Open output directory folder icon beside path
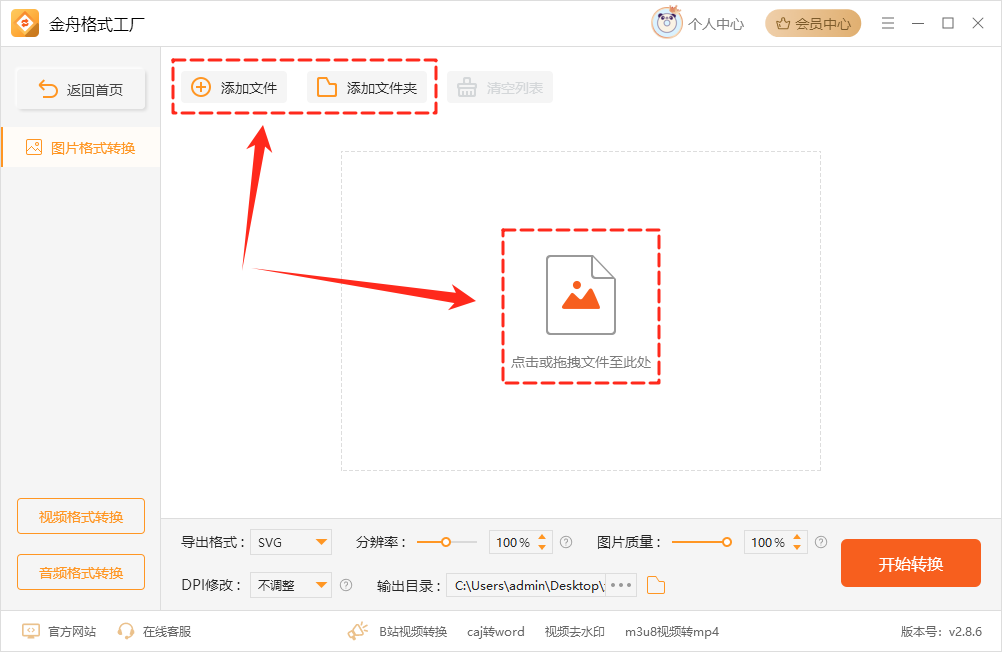This screenshot has width=1002, height=652. coord(656,585)
